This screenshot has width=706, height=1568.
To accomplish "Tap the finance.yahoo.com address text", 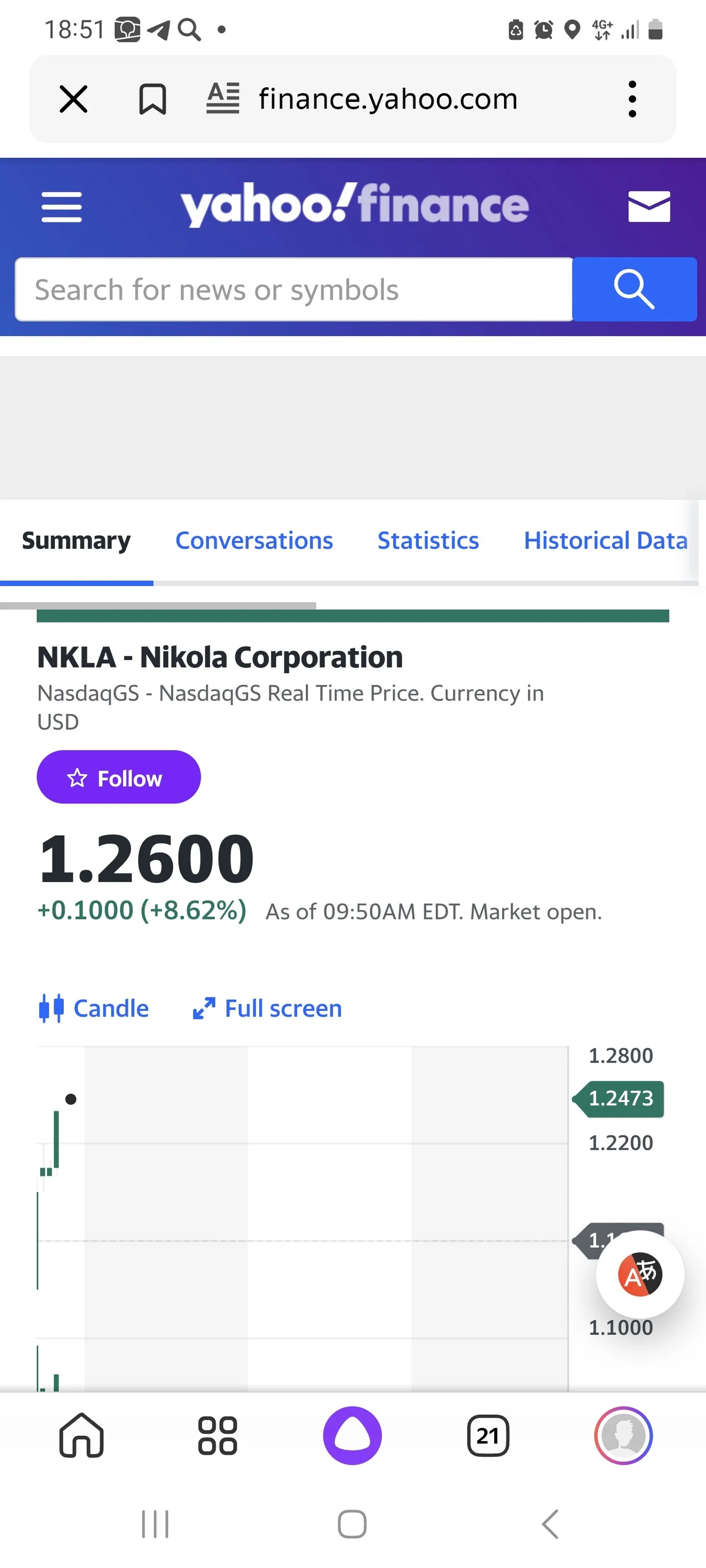I will click(388, 99).
